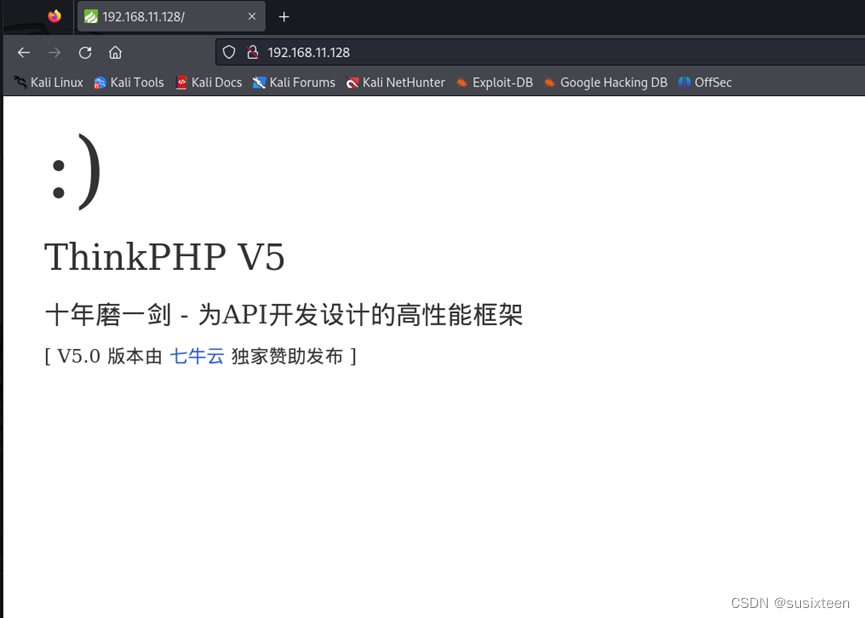Click the tracking protection shield icon
The height and width of the screenshot is (618, 865).
[x=229, y=52]
